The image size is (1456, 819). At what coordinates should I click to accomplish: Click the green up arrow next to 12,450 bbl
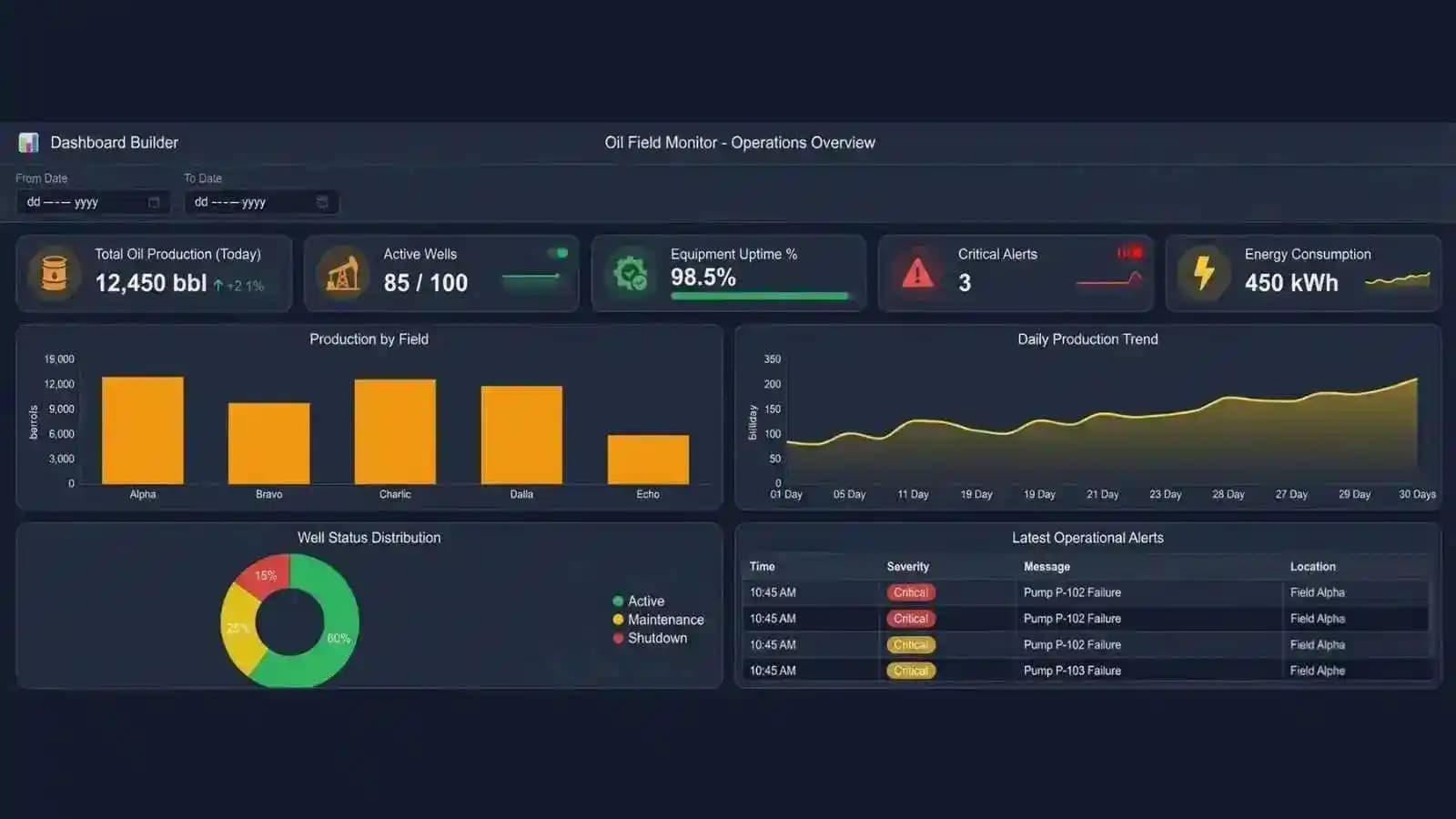pyautogui.click(x=218, y=285)
